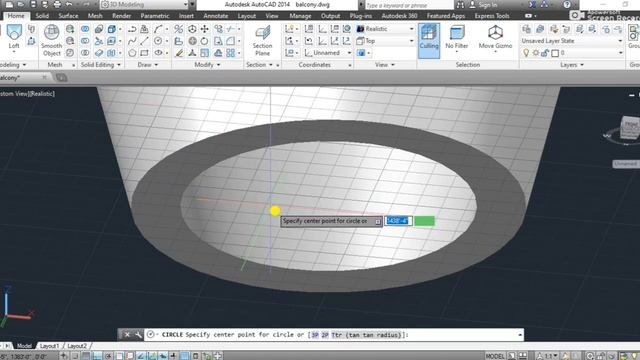Viewport: 640px width, 360px height.
Task: Click the Circle tool in Draw panel
Action: point(158,41)
